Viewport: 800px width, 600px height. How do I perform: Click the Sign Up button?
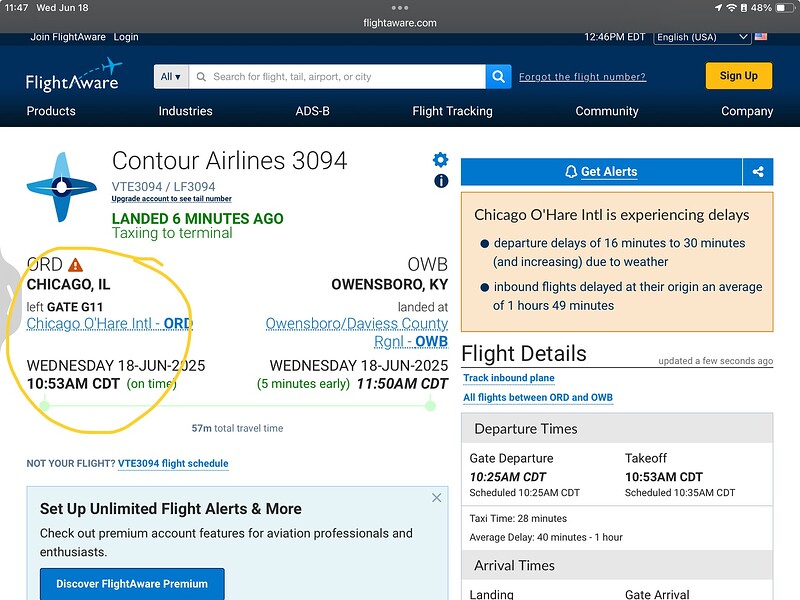[738, 76]
